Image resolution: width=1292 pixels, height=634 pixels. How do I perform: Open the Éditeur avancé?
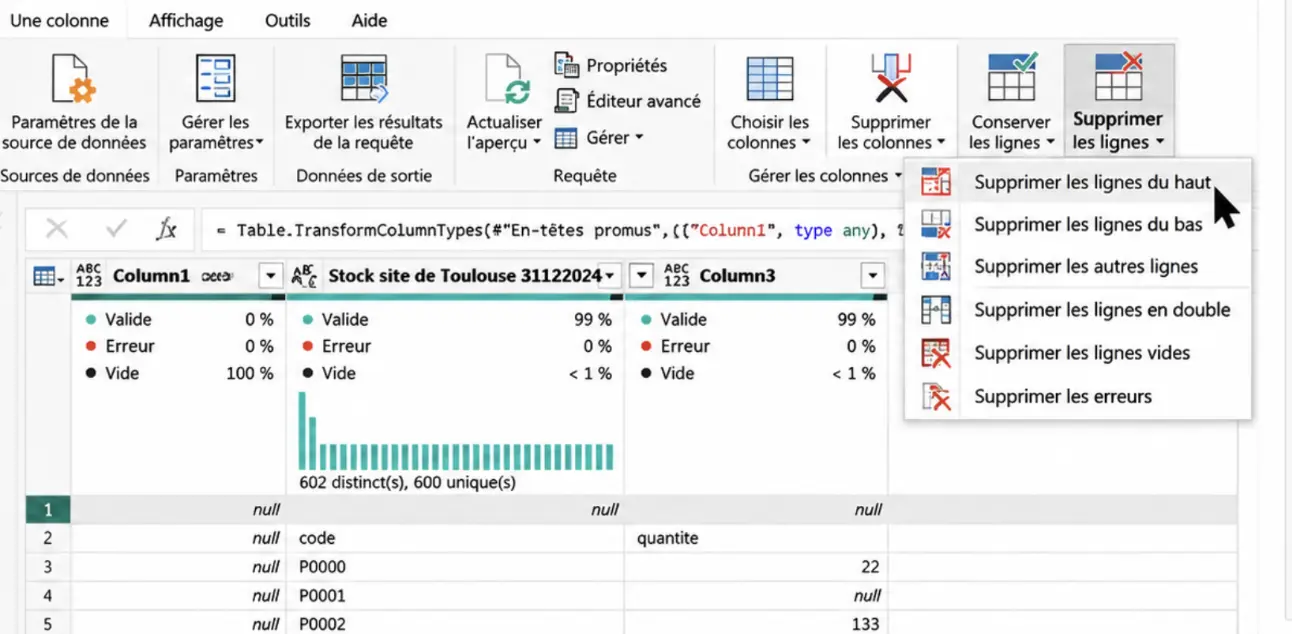[x=629, y=101]
